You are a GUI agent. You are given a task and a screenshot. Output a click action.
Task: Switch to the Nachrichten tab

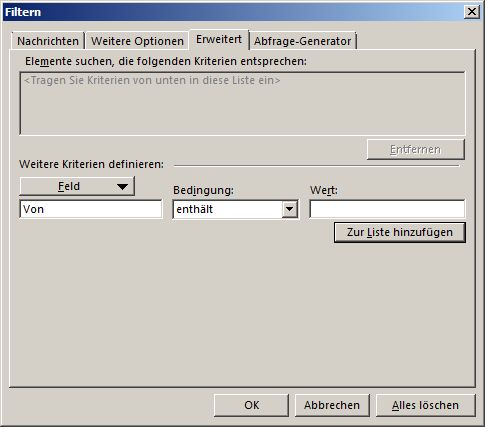coord(48,41)
